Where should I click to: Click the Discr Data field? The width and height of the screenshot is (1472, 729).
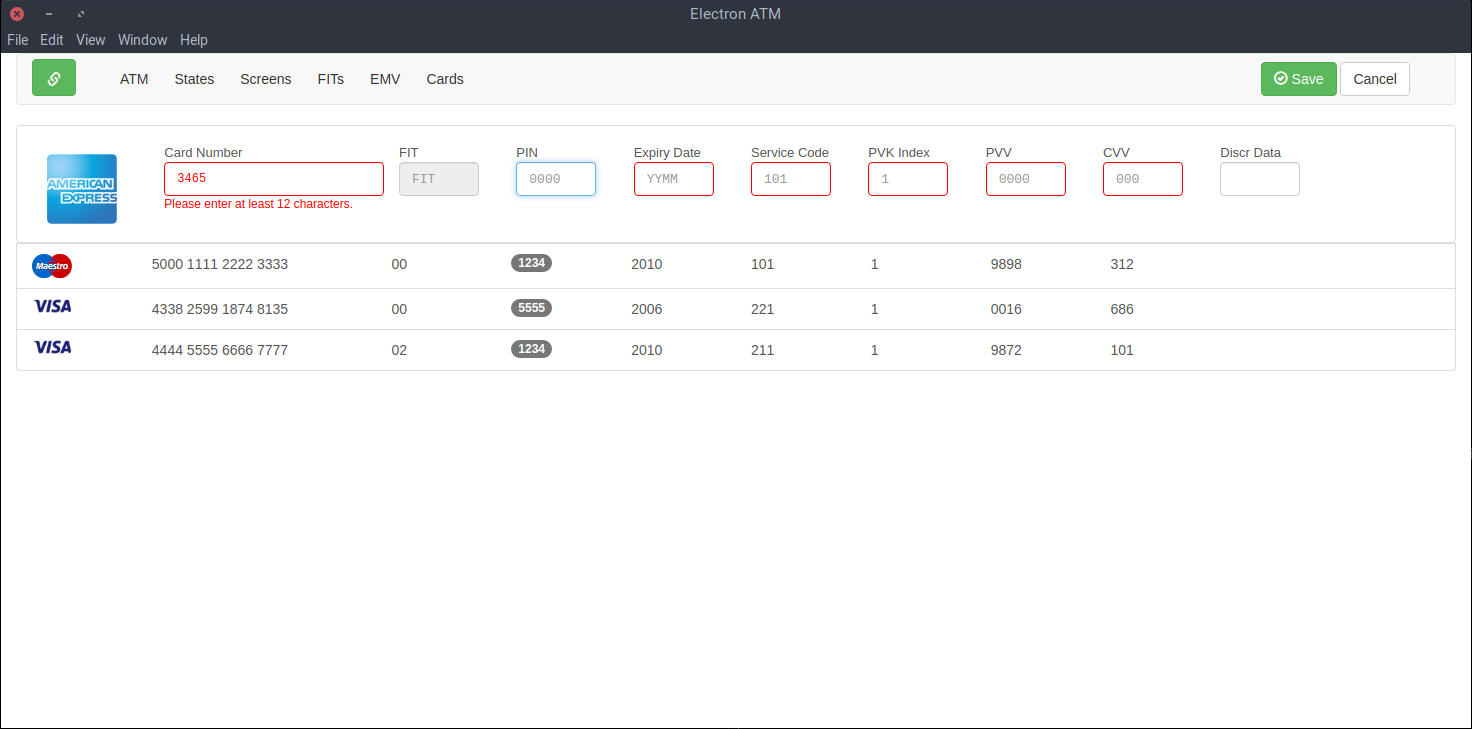tap(1260, 179)
